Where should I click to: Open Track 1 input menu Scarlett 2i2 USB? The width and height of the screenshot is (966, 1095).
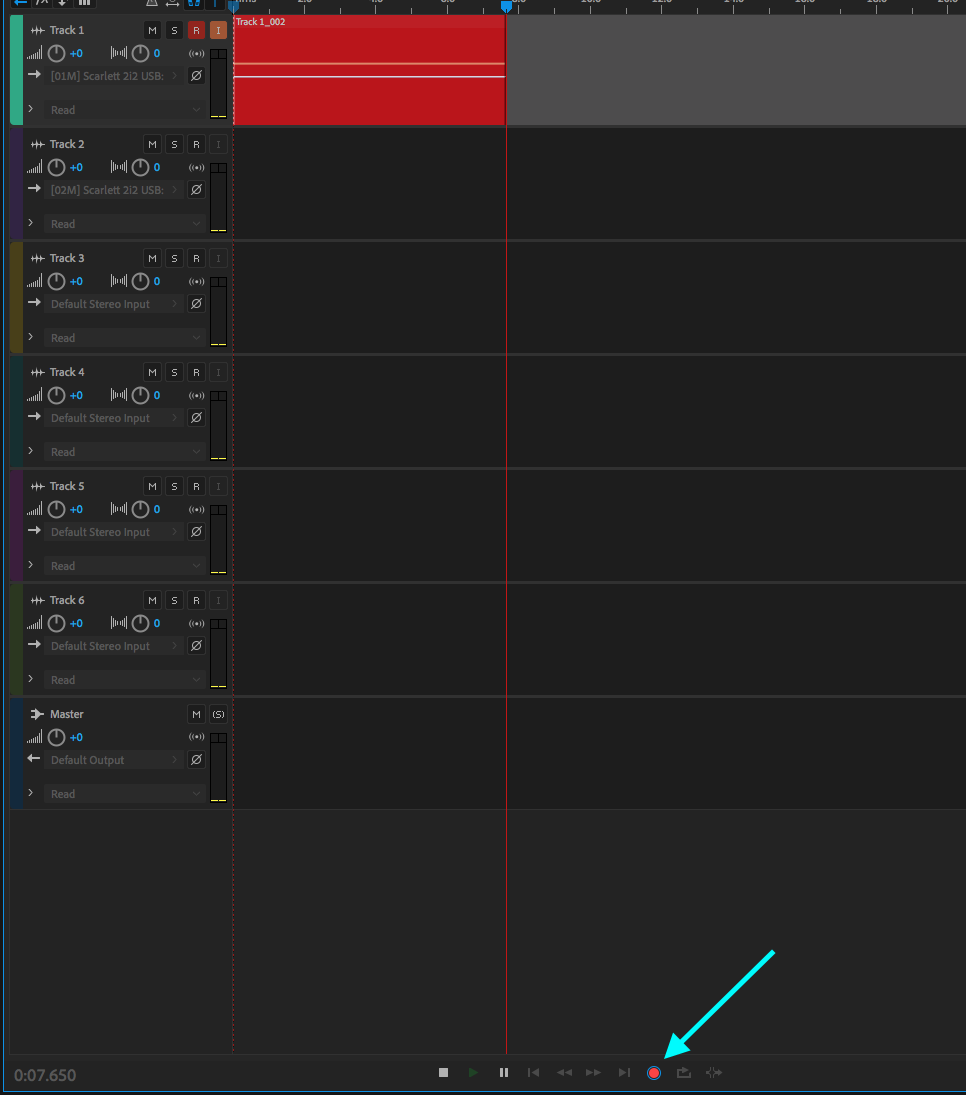click(x=114, y=75)
